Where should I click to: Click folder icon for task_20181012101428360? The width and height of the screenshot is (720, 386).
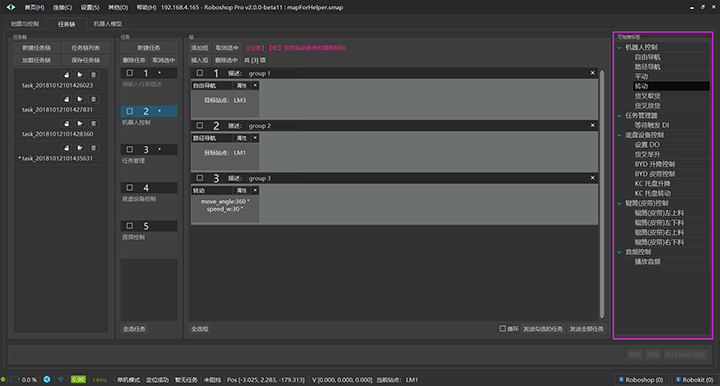click(x=80, y=123)
